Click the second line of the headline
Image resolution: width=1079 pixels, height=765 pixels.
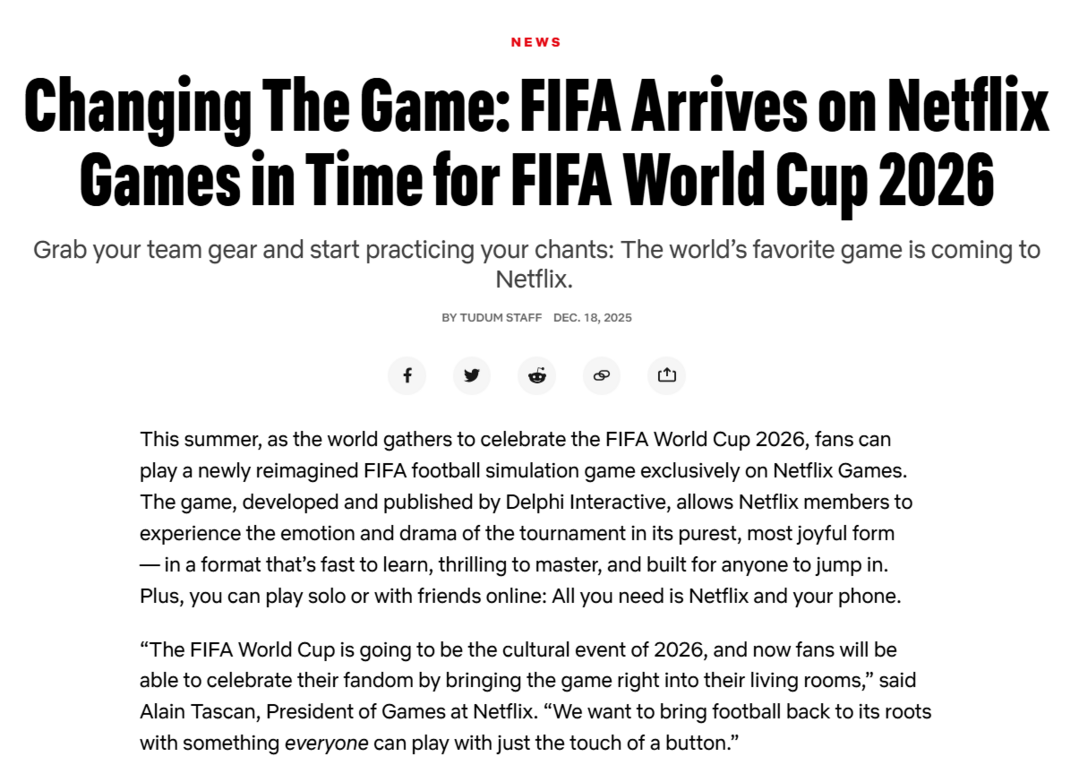coord(537,180)
